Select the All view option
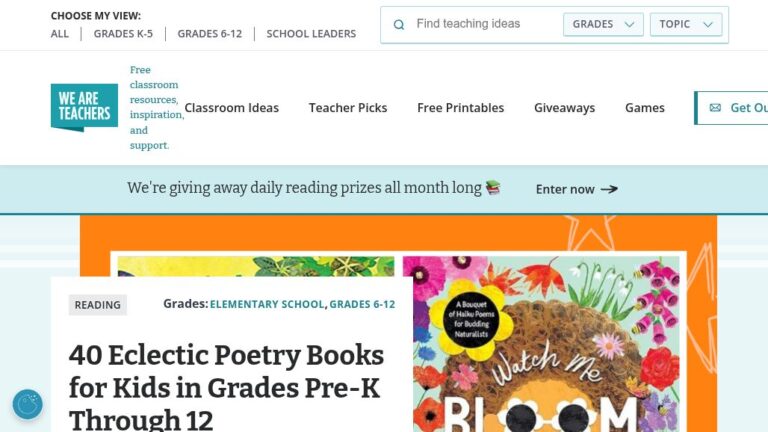 (x=60, y=34)
